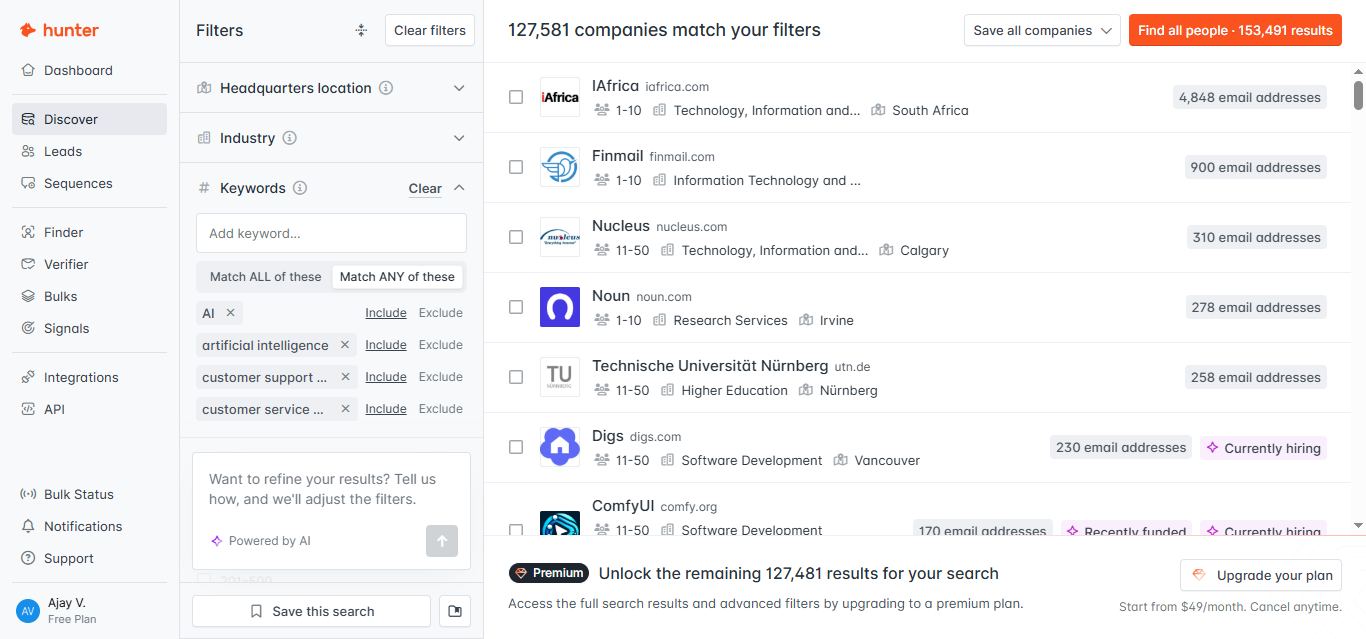
Task: Click Headquarters location info icon
Action: point(386,88)
